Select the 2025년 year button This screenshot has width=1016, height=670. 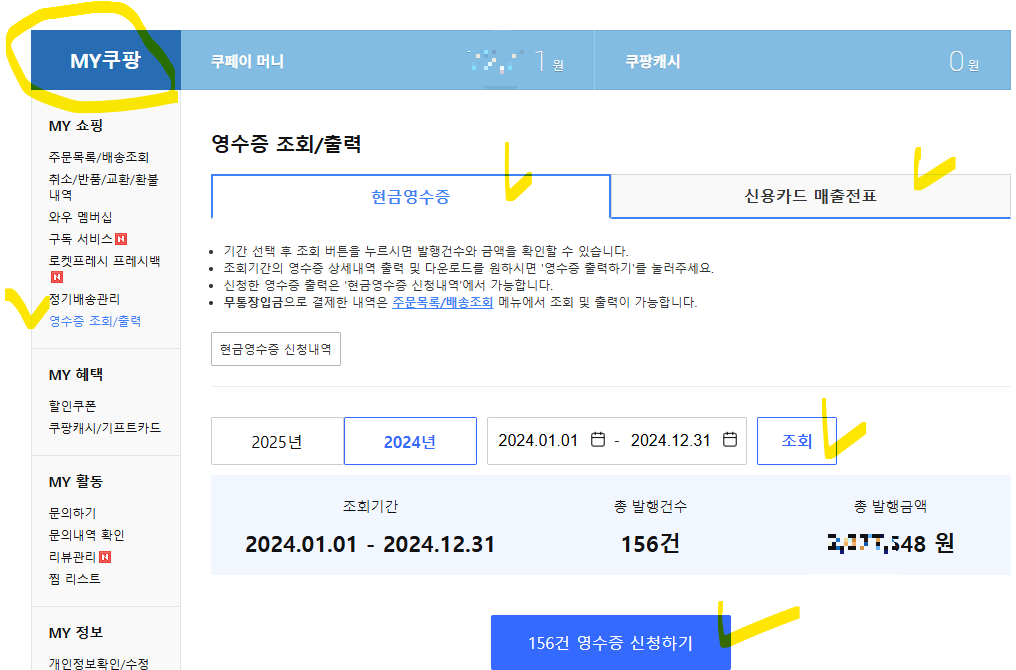click(277, 441)
